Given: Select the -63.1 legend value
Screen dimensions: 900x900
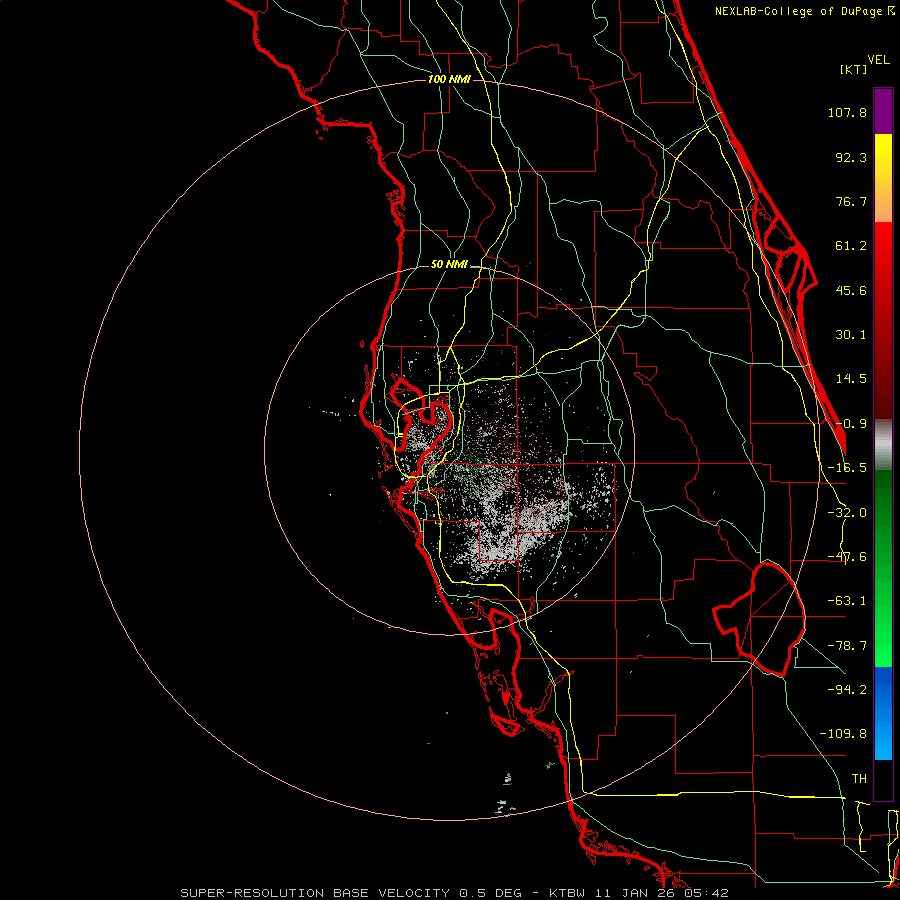Looking at the screenshot, I should click(x=847, y=601).
